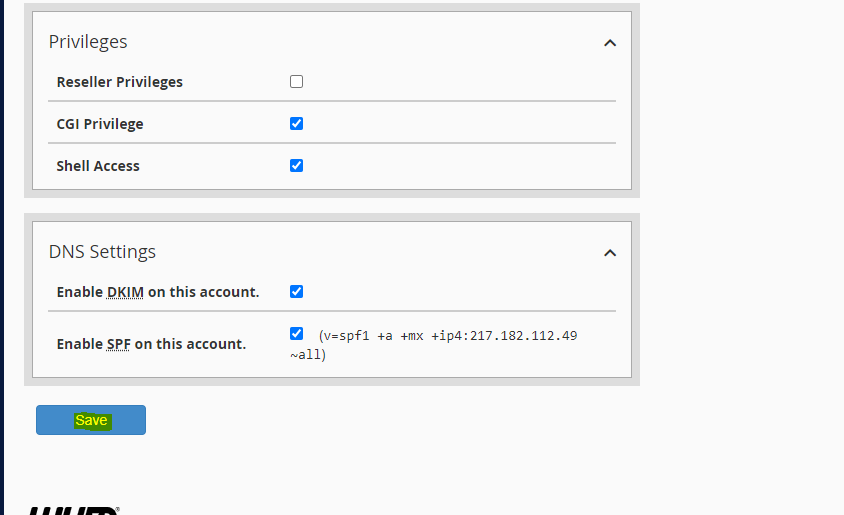
Task: Click the underlined DKIM abbreviation
Action: click(x=125, y=292)
